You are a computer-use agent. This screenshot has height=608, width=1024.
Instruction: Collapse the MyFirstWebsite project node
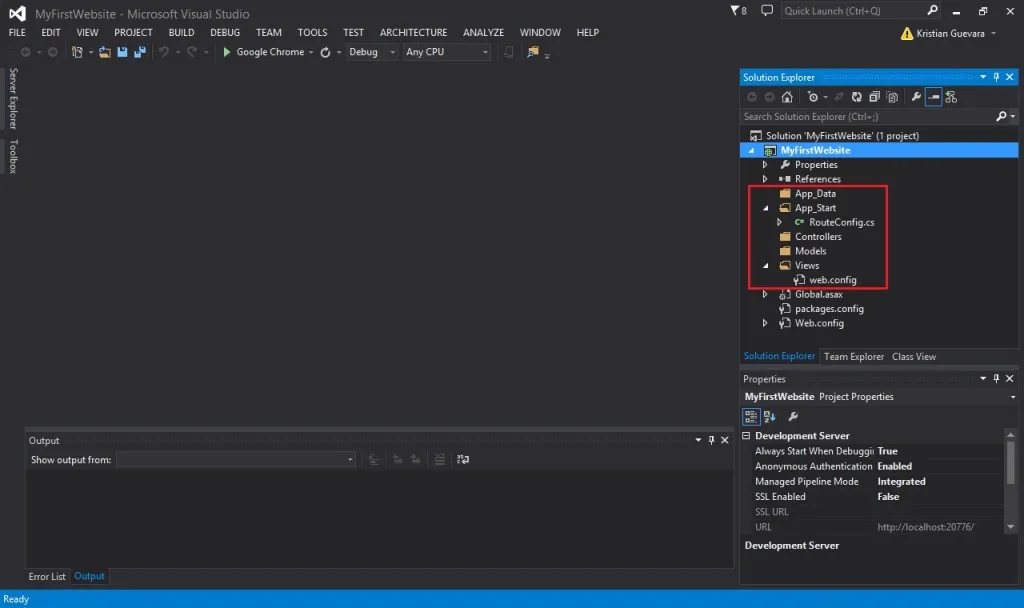751,151
